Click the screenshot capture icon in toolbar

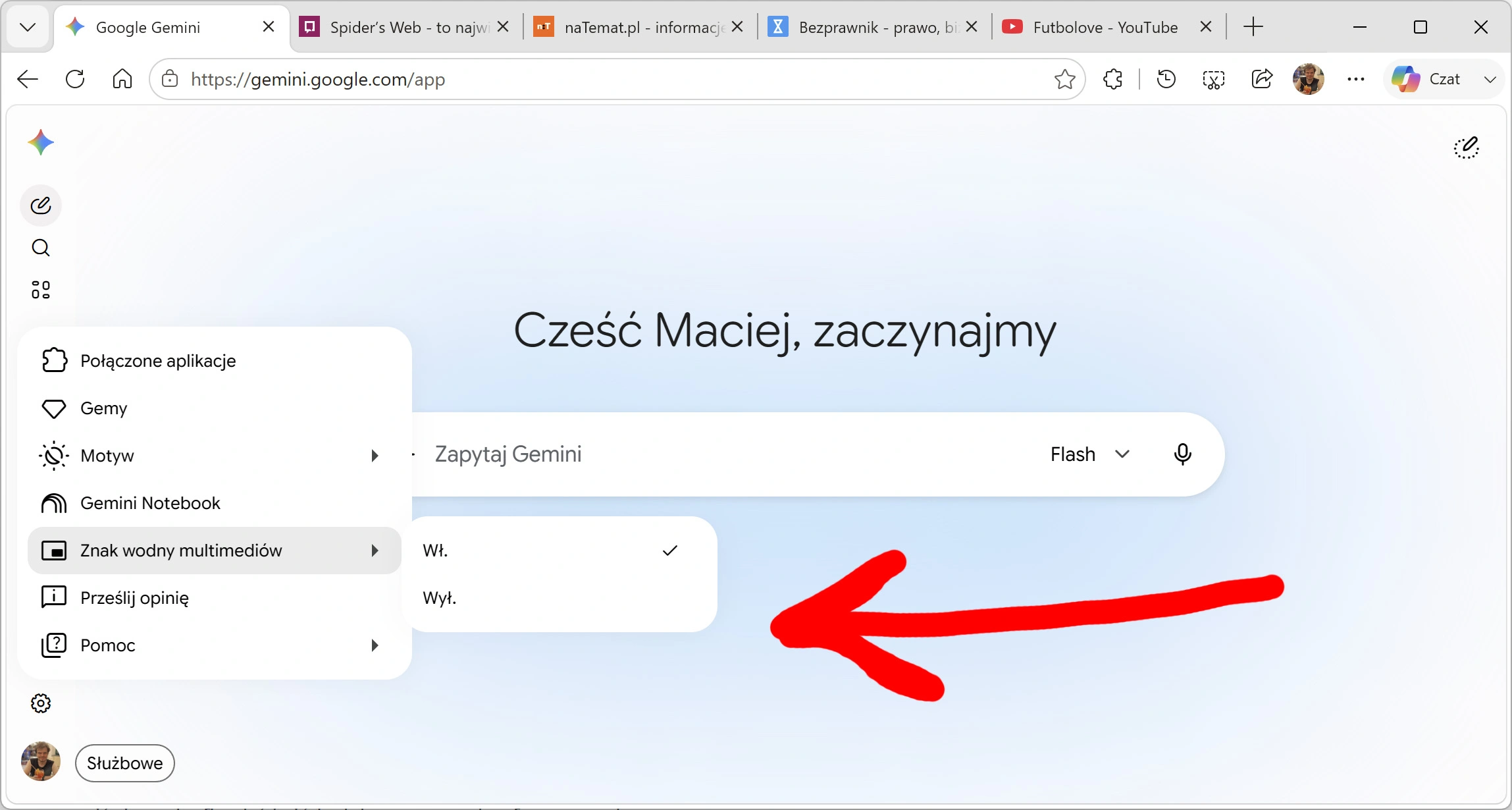(x=1213, y=79)
